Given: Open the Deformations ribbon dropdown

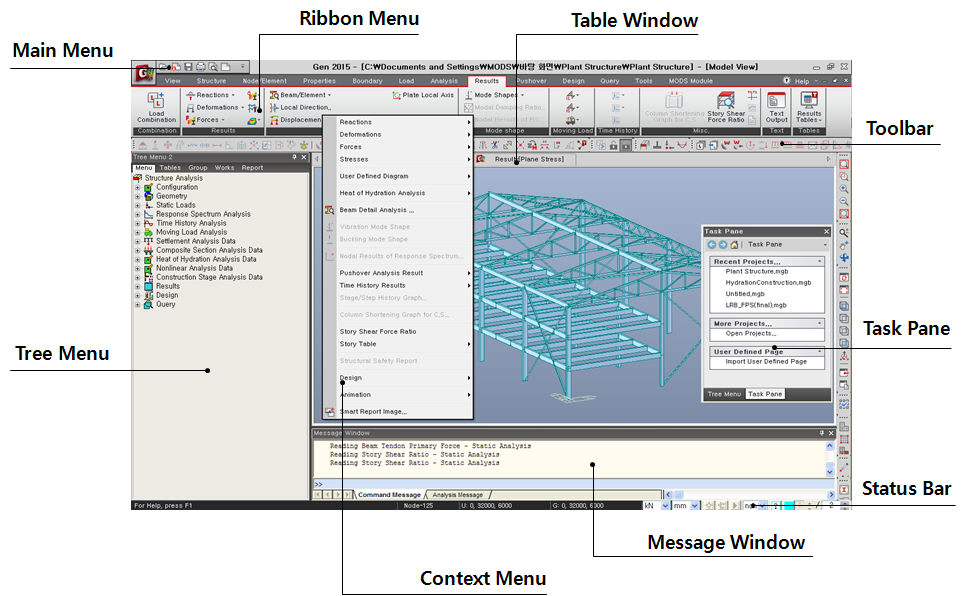Looking at the screenshot, I should 242,108.
